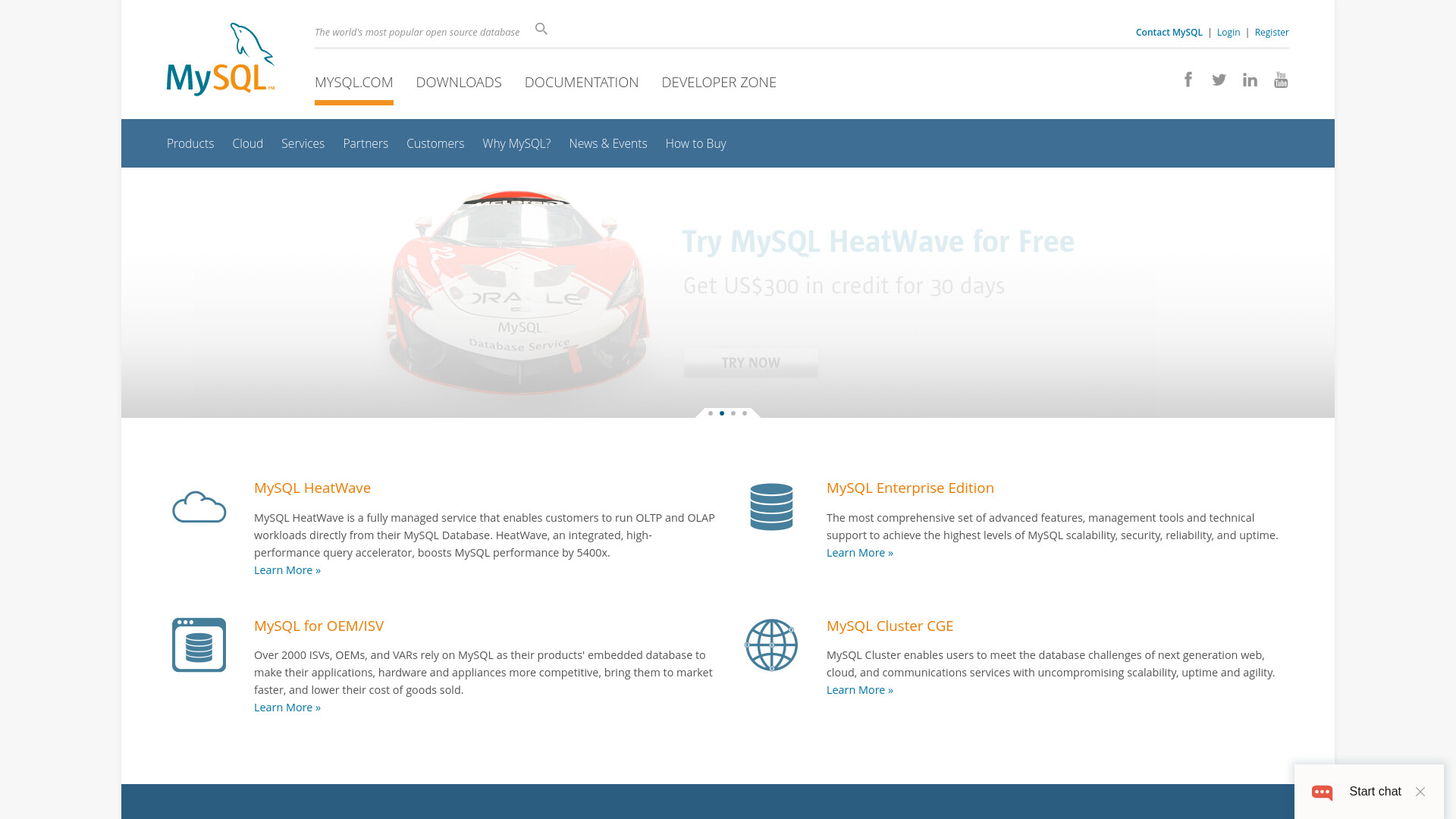Open the MySQL Enterprise Edition heading link

point(910,488)
